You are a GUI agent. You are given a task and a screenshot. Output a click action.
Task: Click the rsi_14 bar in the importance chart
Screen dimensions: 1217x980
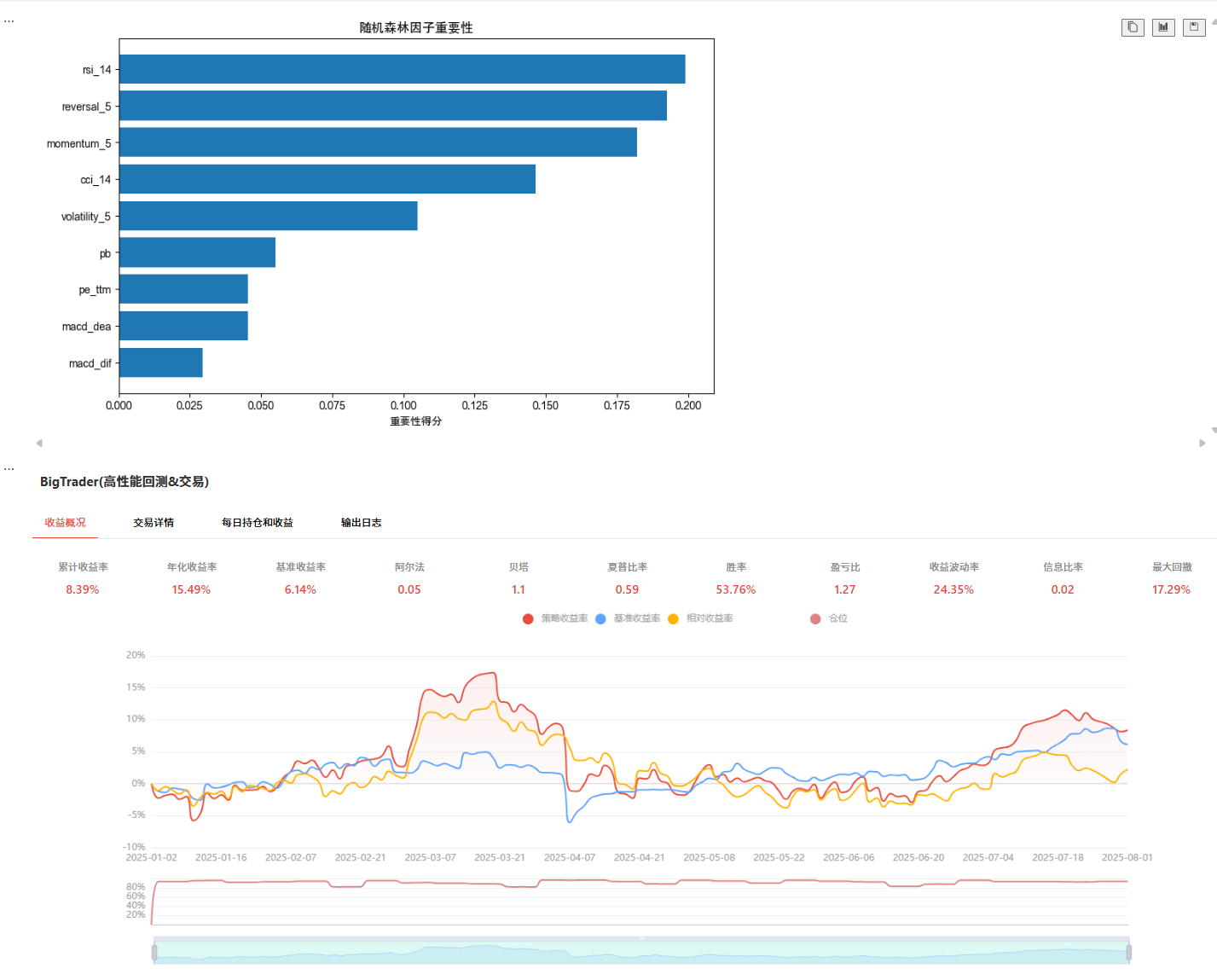pyautogui.click(x=402, y=70)
